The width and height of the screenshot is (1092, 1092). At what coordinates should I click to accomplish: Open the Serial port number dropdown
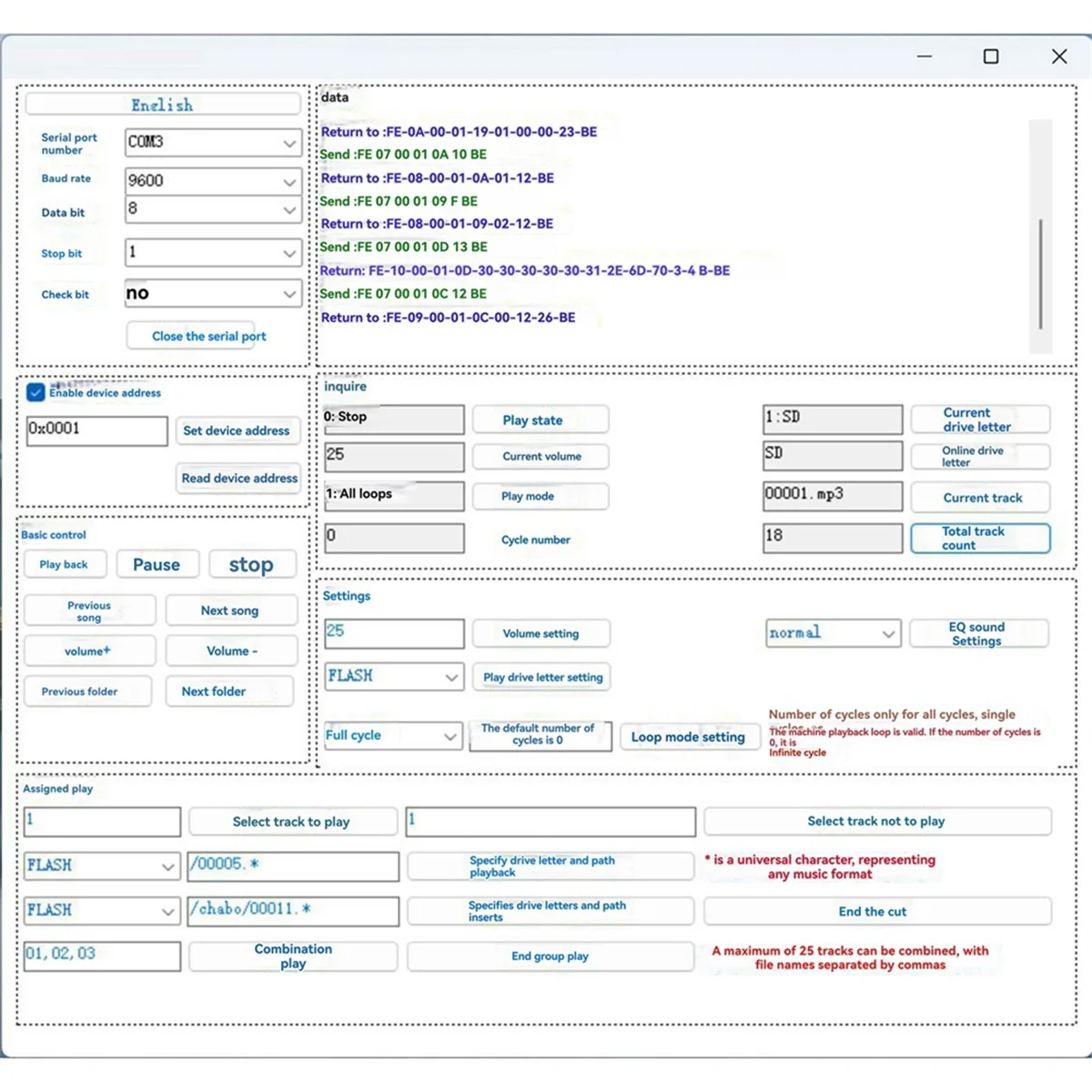click(288, 143)
